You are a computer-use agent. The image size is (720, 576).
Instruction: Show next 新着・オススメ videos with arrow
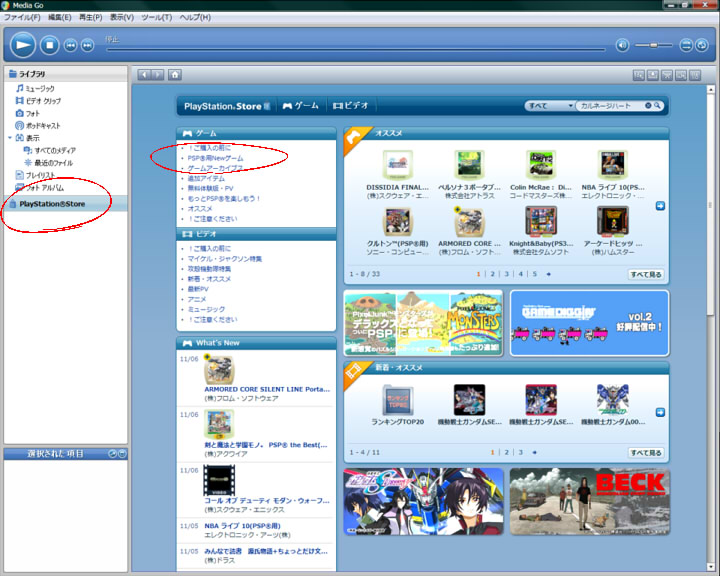pos(660,412)
